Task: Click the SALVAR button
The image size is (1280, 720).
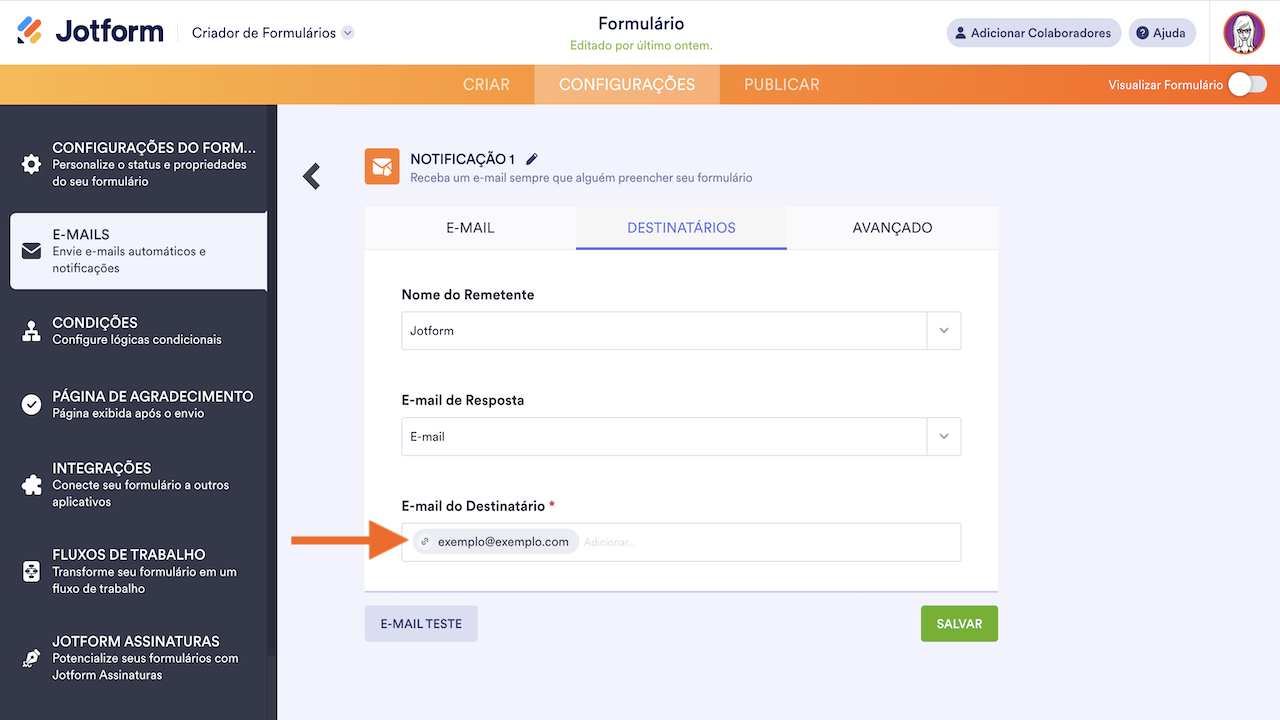Action: (959, 623)
